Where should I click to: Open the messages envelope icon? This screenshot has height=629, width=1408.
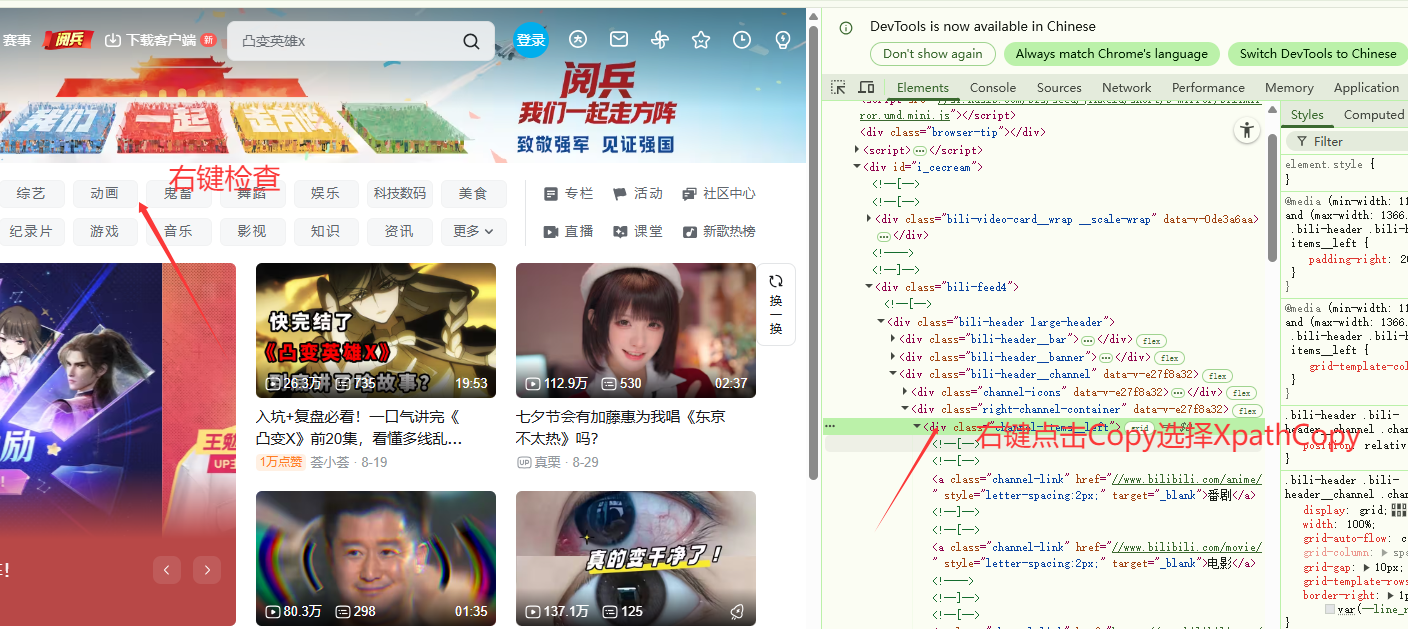pyautogui.click(x=619, y=40)
